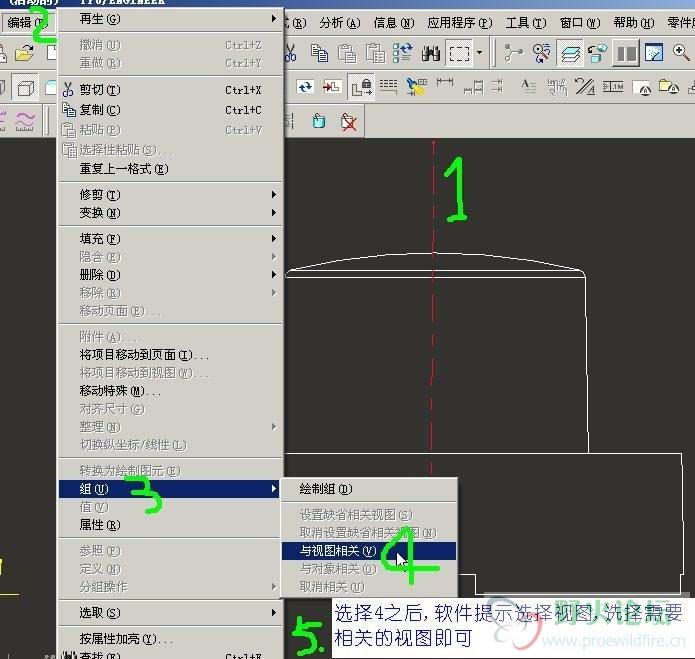Click the linear dimension tool icon
This screenshot has height=659, width=695.
point(445,82)
